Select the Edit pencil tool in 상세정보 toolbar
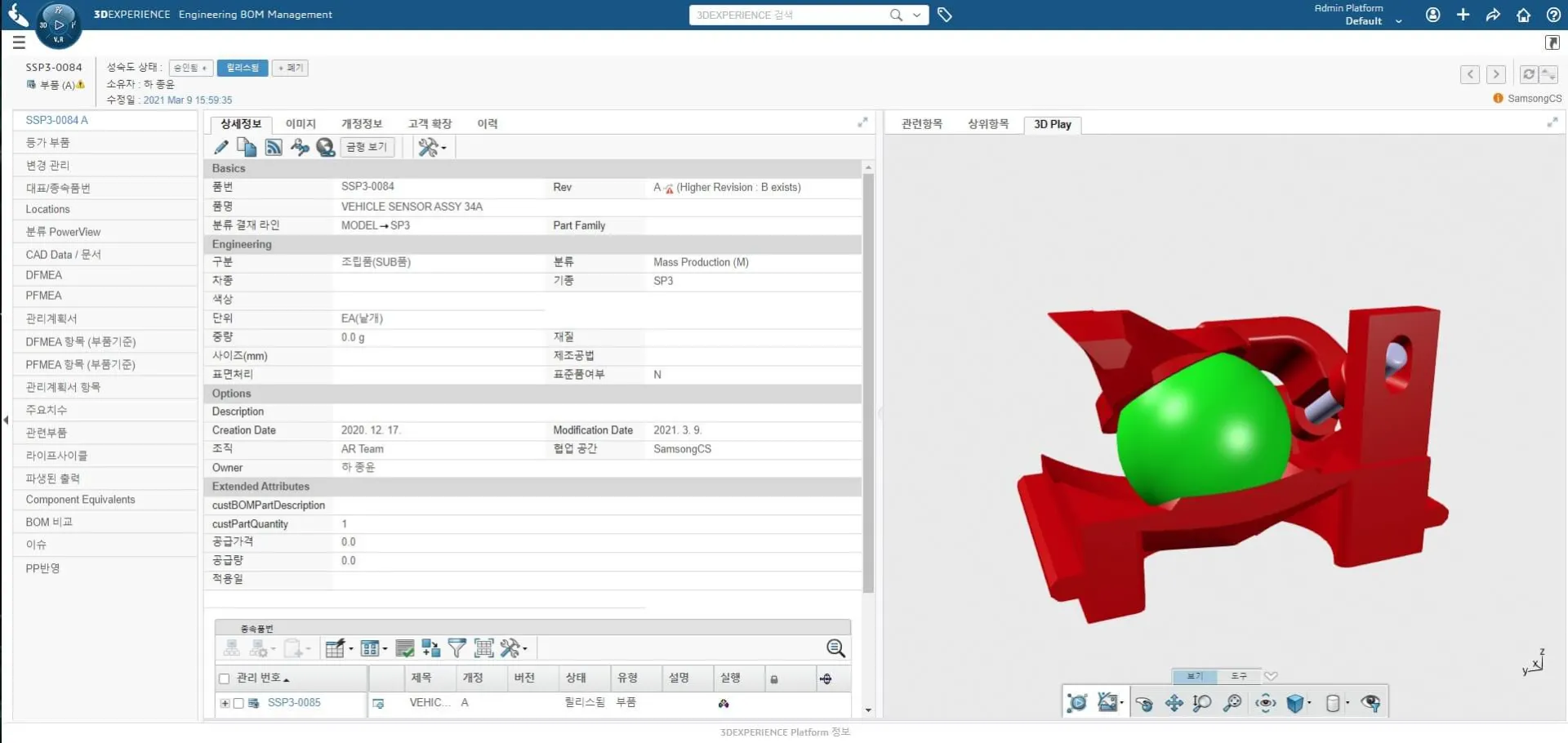 pyautogui.click(x=220, y=147)
